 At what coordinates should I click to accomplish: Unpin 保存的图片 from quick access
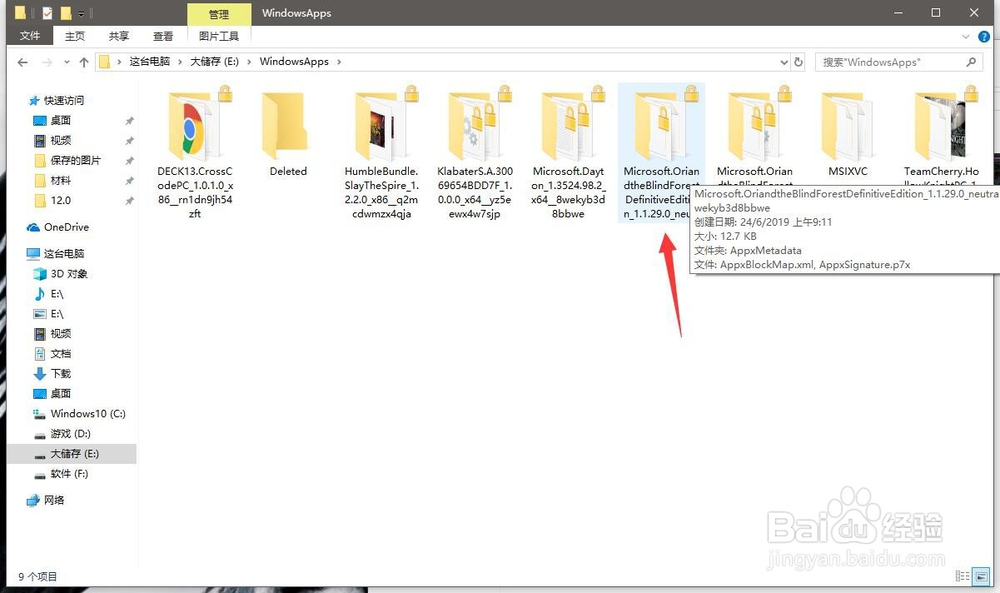click(x=129, y=160)
